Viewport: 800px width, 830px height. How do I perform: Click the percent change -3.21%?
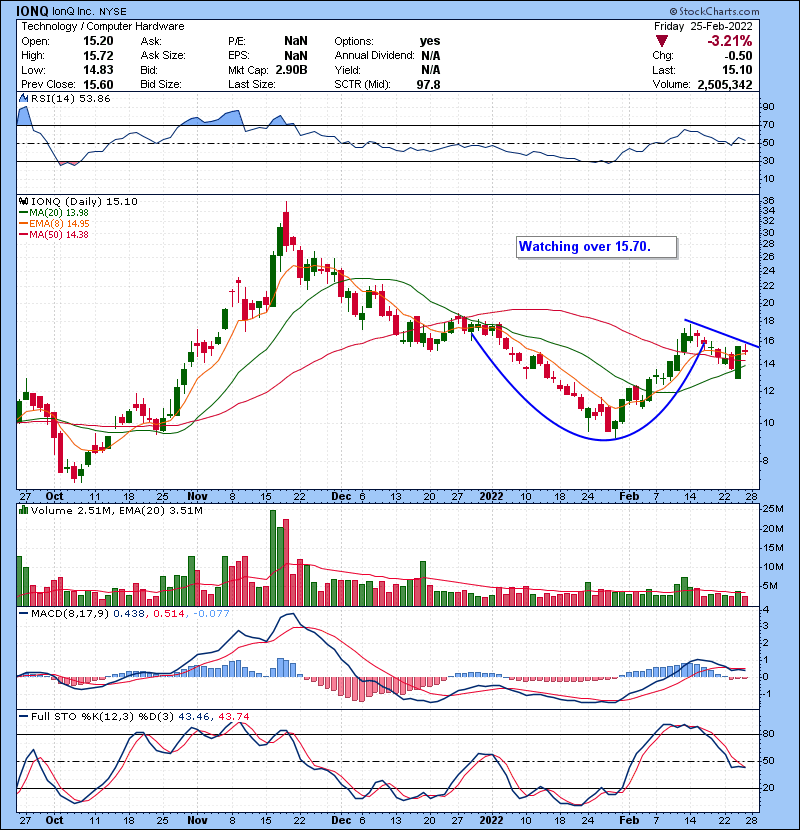pos(730,41)
